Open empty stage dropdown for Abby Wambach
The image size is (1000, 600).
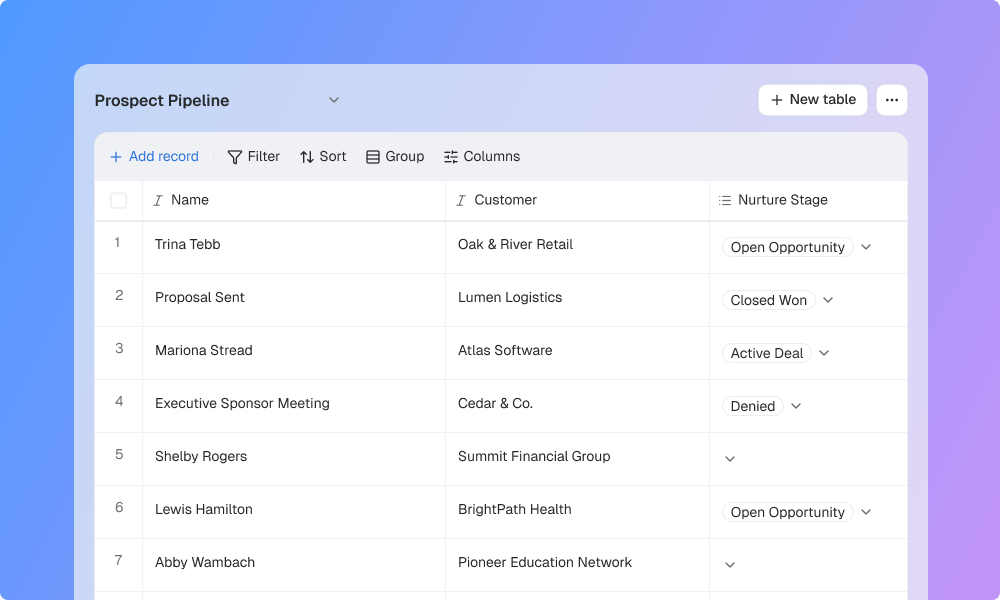pos(730,565)
